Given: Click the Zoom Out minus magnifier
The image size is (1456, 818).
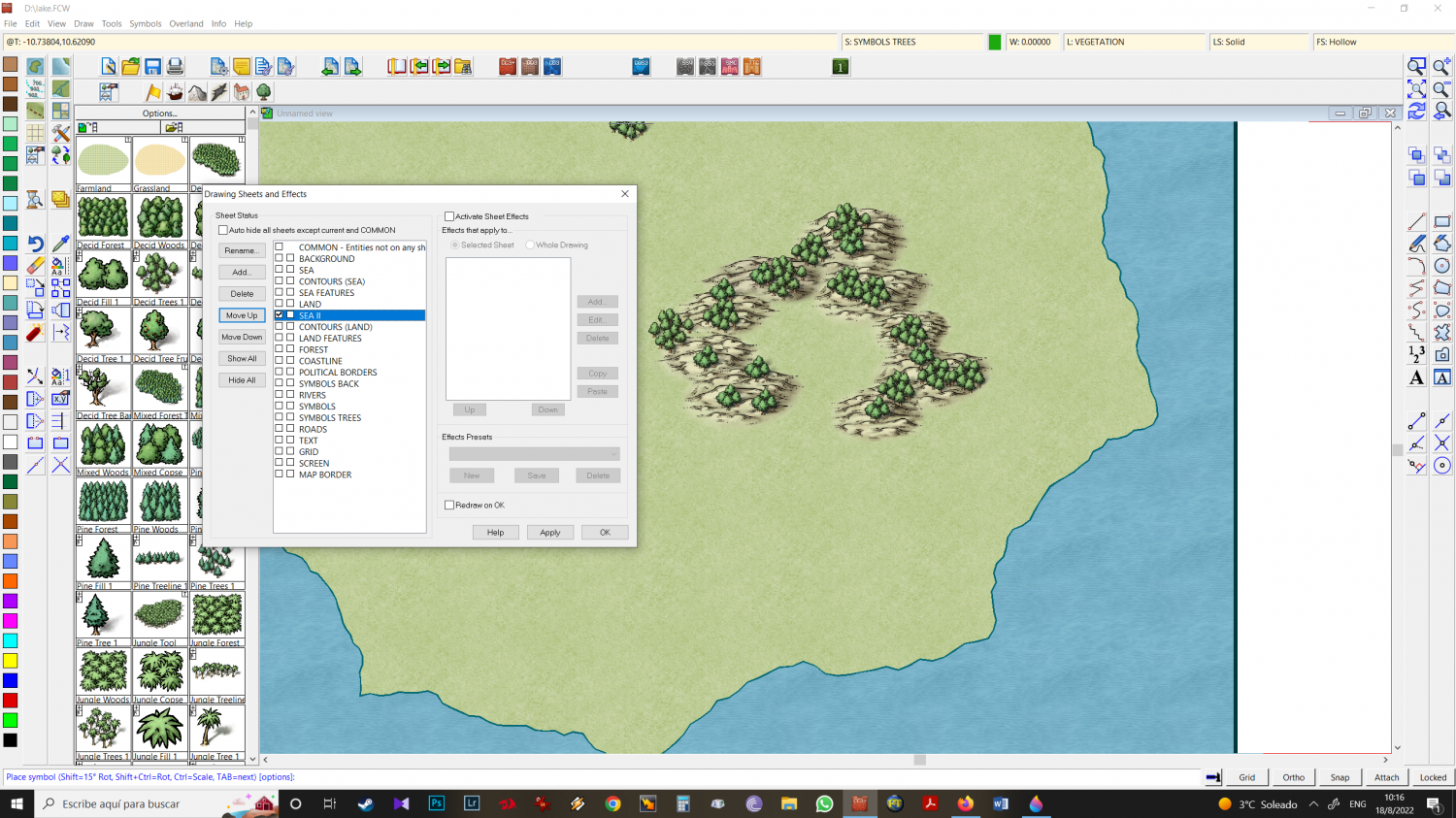Looking at the screenshot, I should click(x=1442, y=88).
